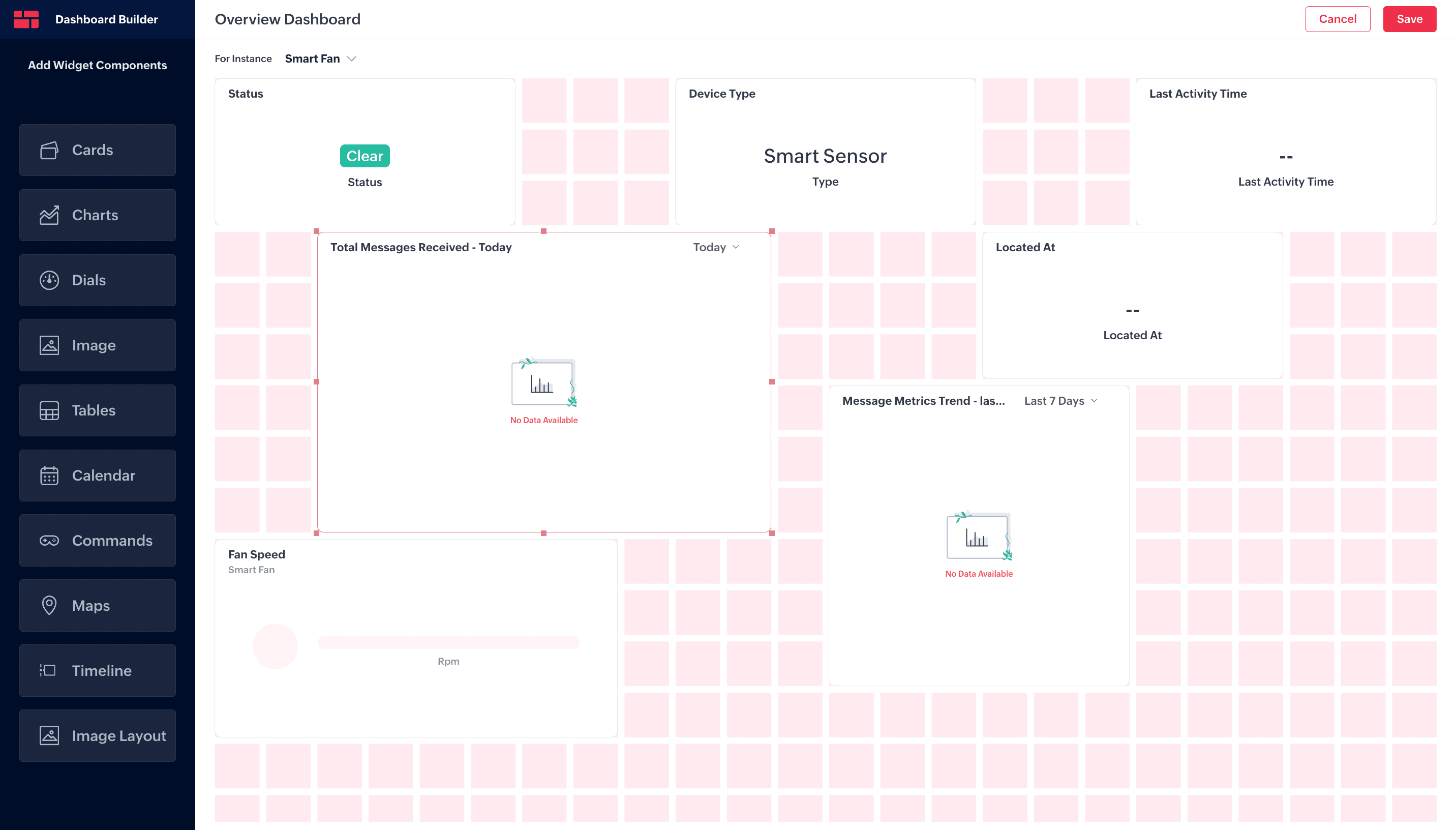Select the Timeline component icon
1456x830 pixels.
[48, 670]
